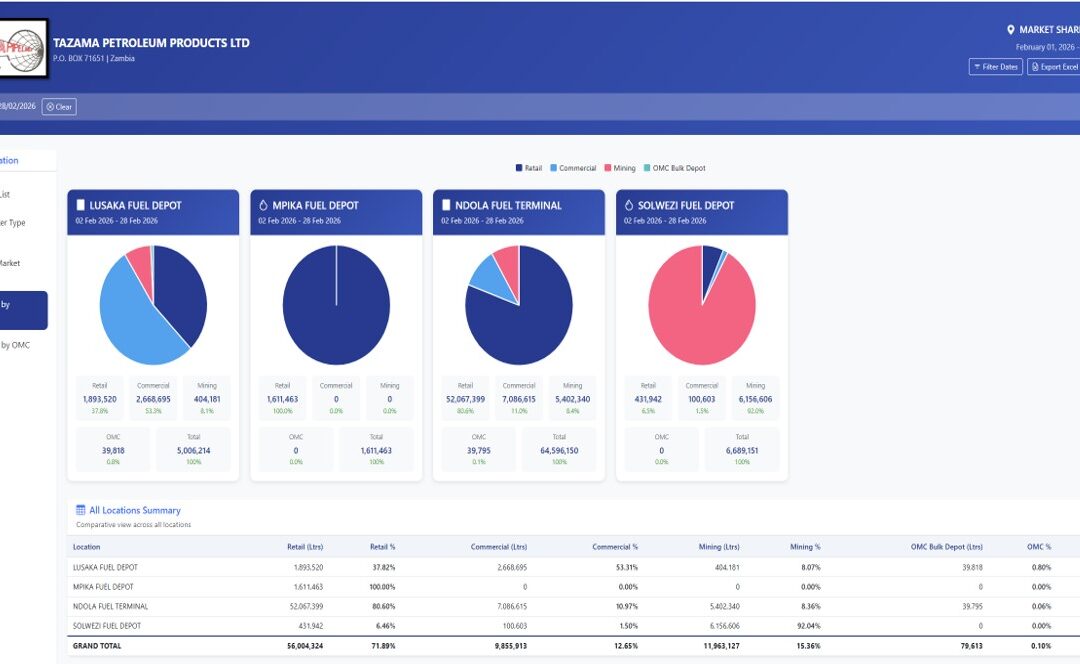Sort the table by the Location column header
Viewport: 1080px width, 664px height.
point(87,547)
